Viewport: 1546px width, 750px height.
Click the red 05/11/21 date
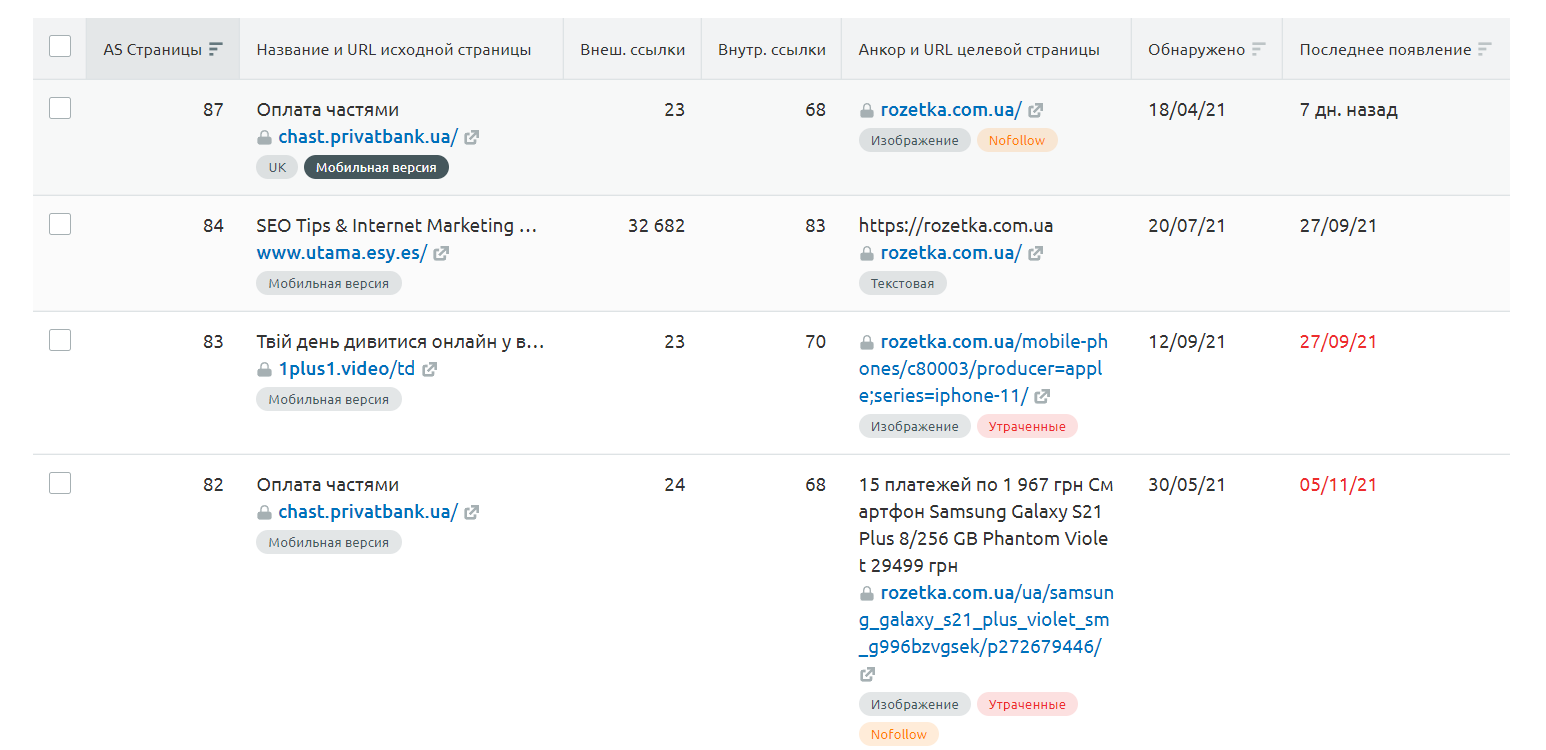[1338, 484]
